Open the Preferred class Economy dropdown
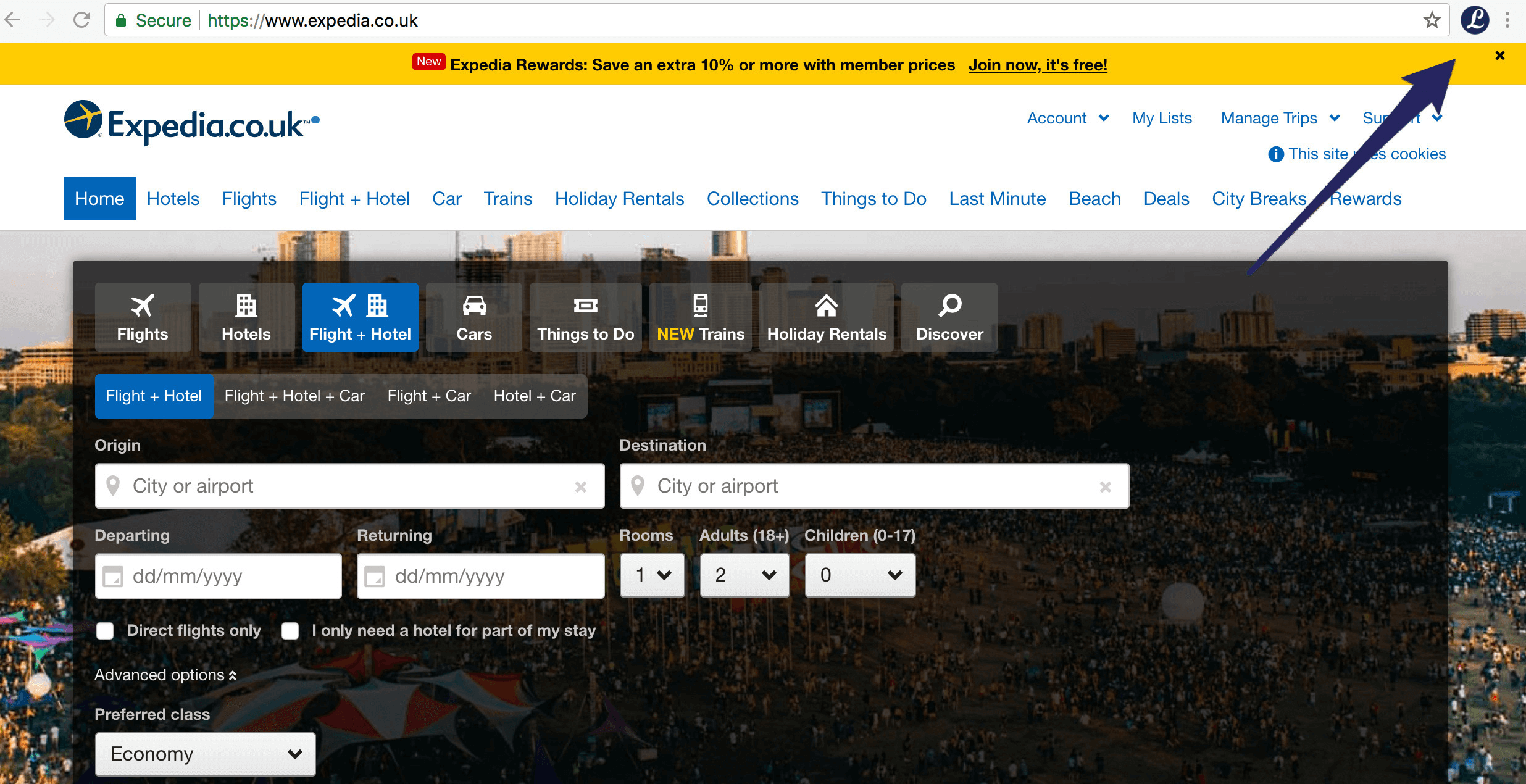The image size is (1526, 784). 206,754
